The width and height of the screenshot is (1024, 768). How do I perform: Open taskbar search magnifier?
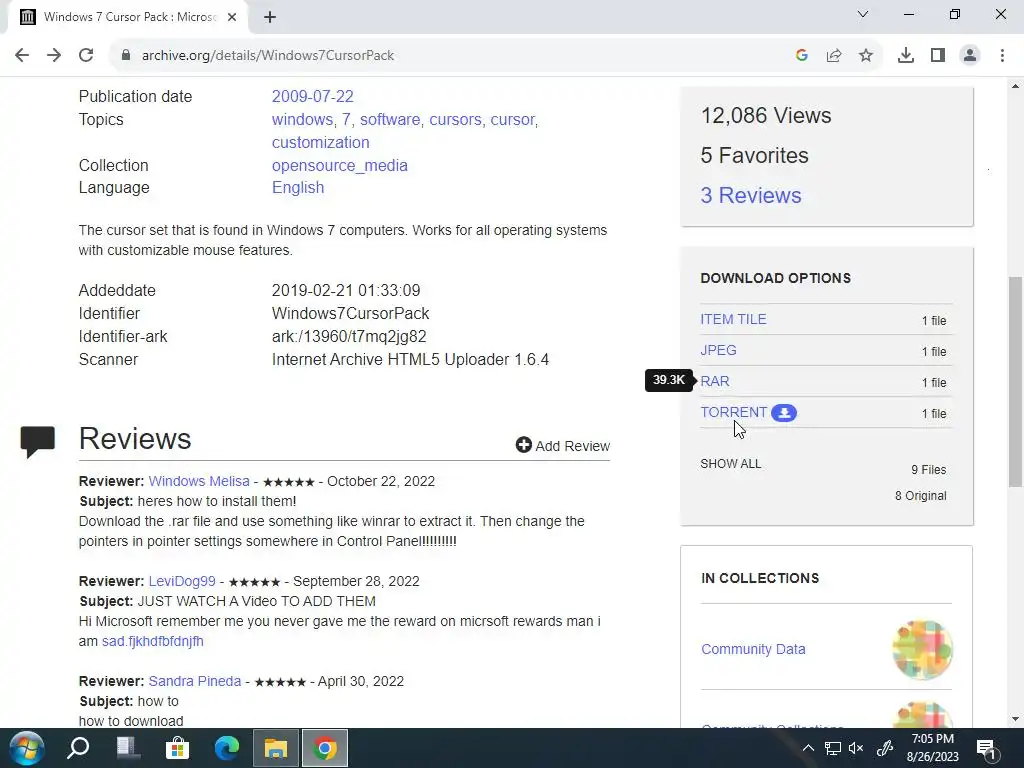coord(78,748)
